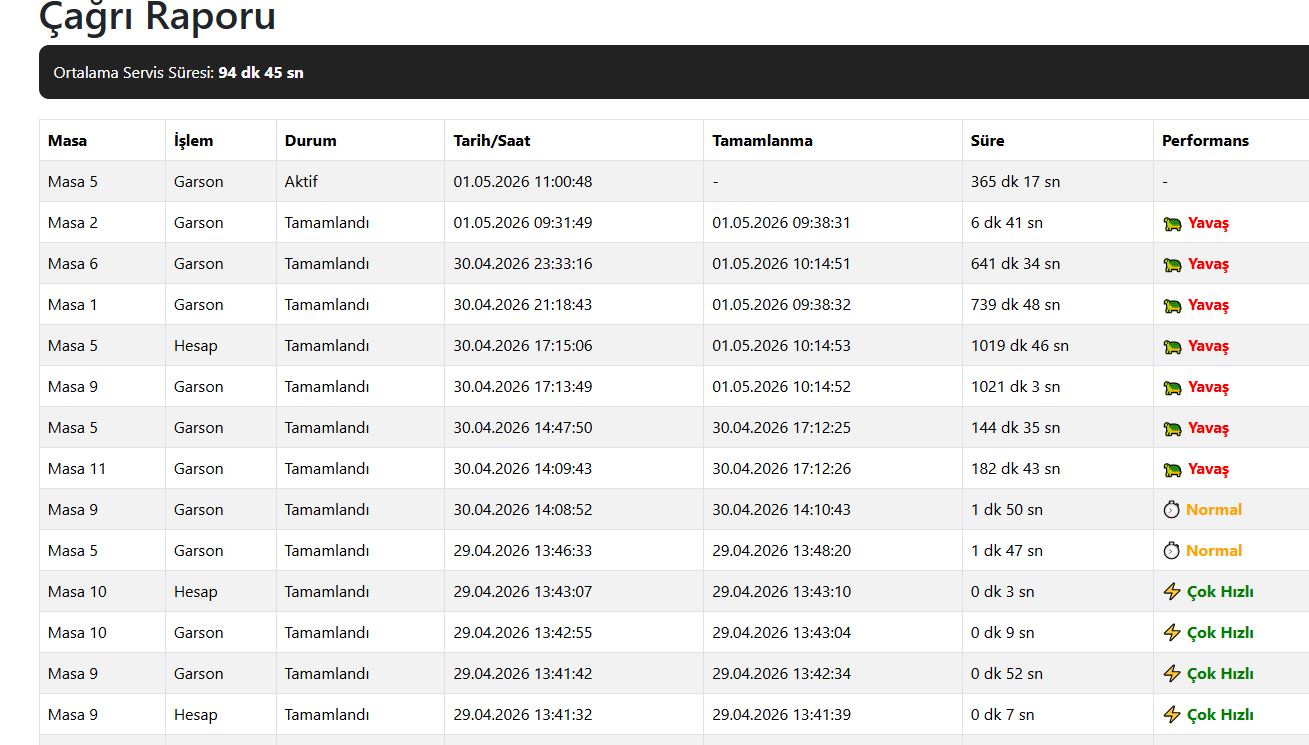Viewport: 1309px width, 745px height.
Task: Click the duration 1019 dk 46 sn
Action: (x=1019, y=346)
